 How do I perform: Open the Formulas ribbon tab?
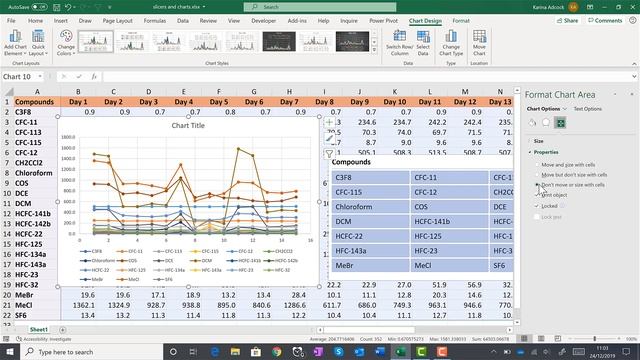point(155,21)
